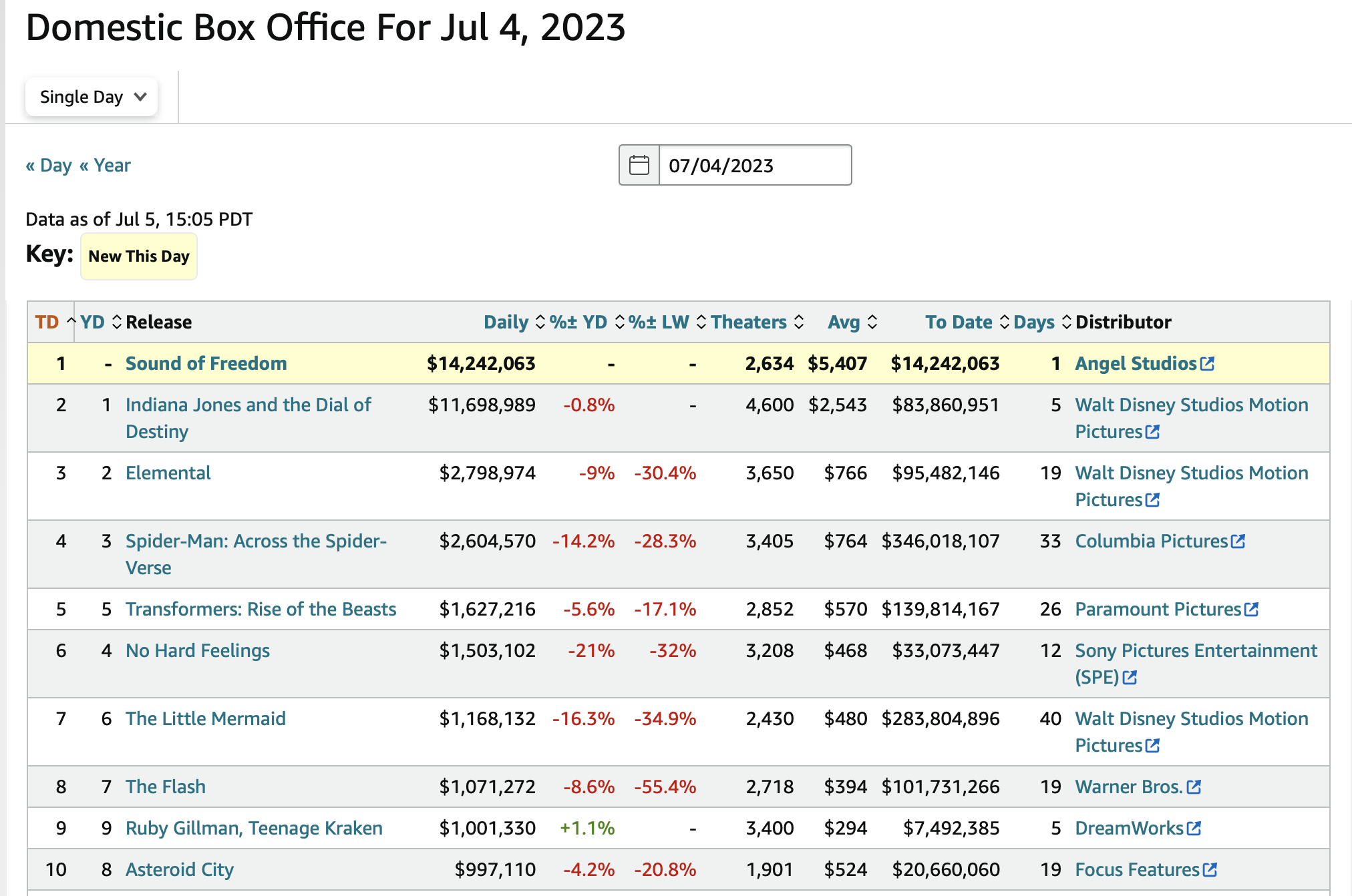Open DreamWorks external link icon

[1194, 829]
